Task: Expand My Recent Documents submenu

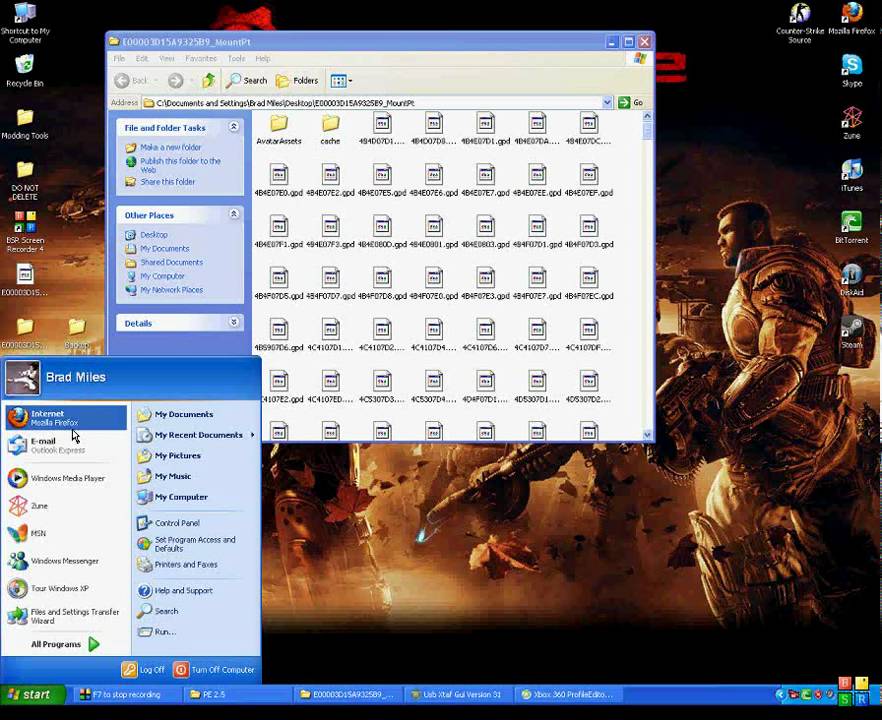Action: click(195, 435)
